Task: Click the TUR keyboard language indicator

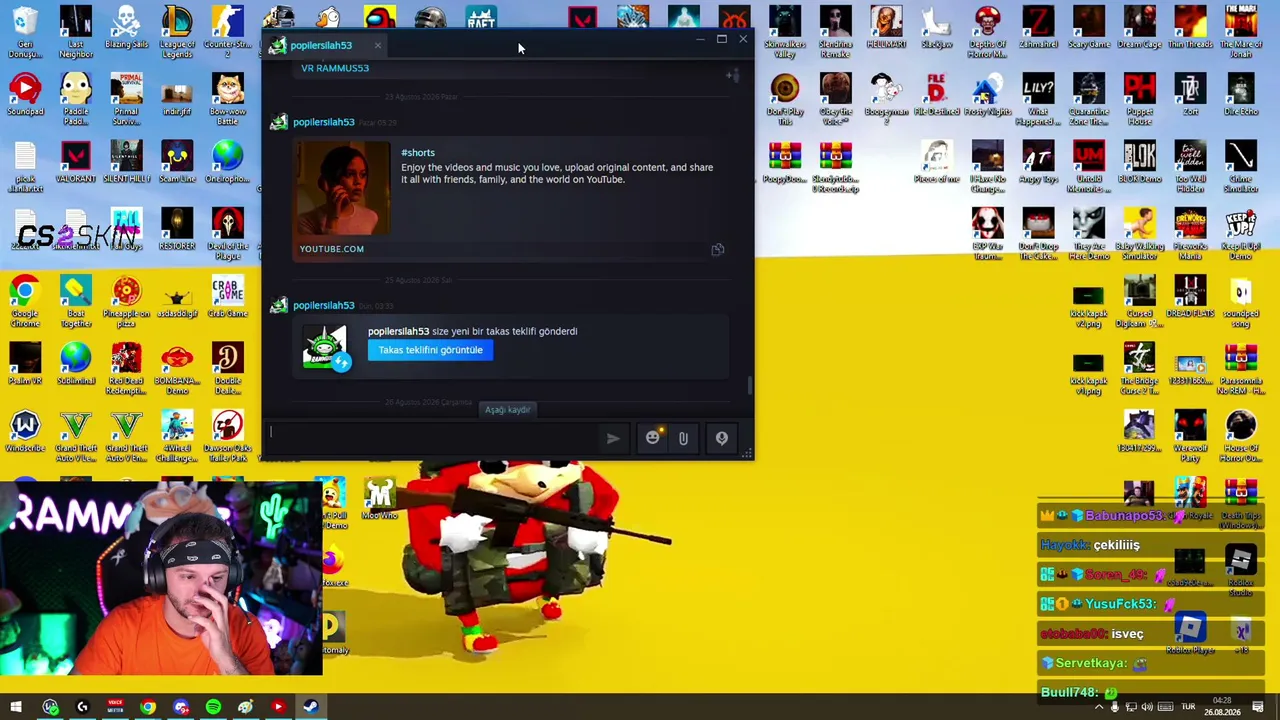Action: (1188, 707)
